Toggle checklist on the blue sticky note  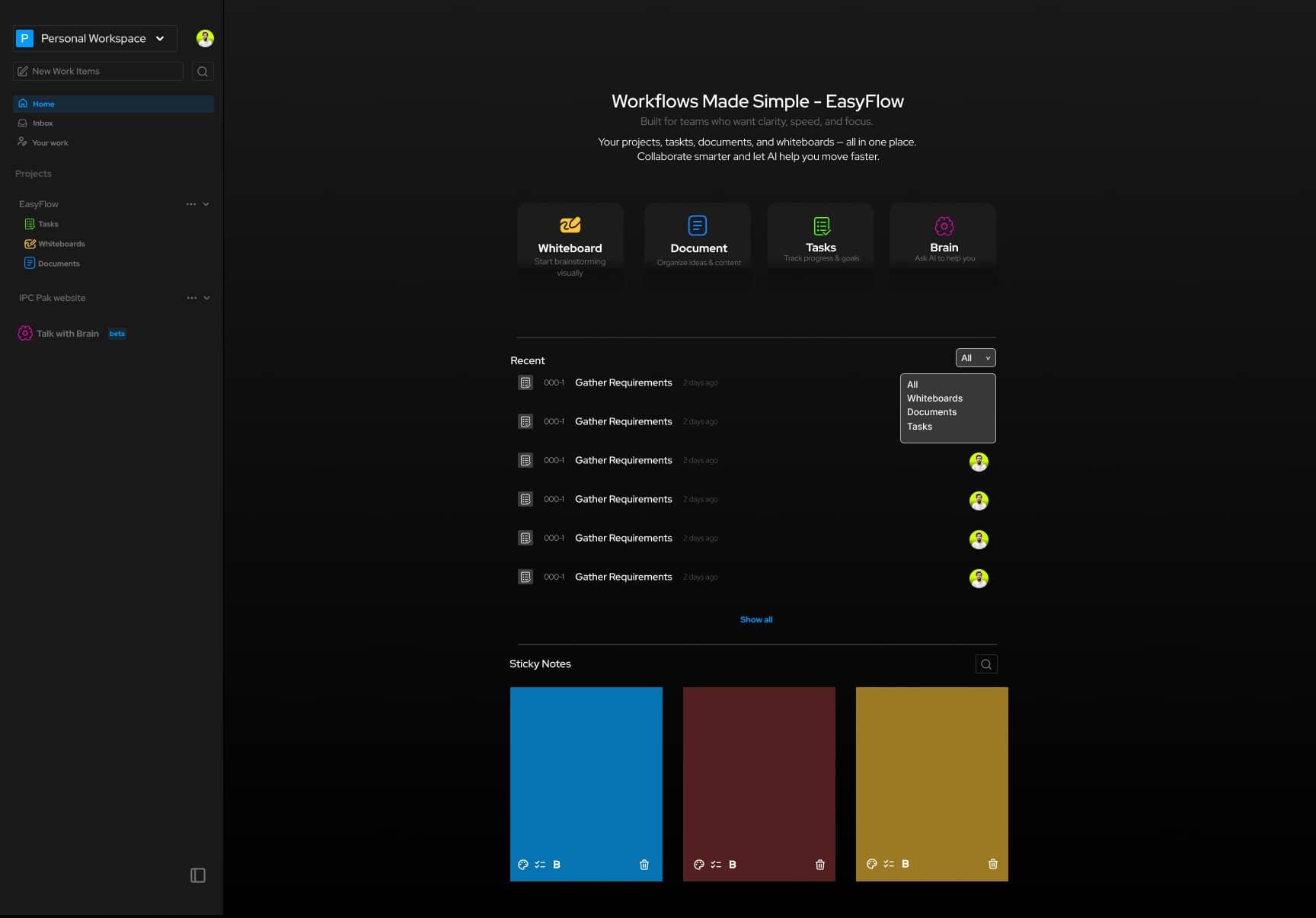pos(540,865)
